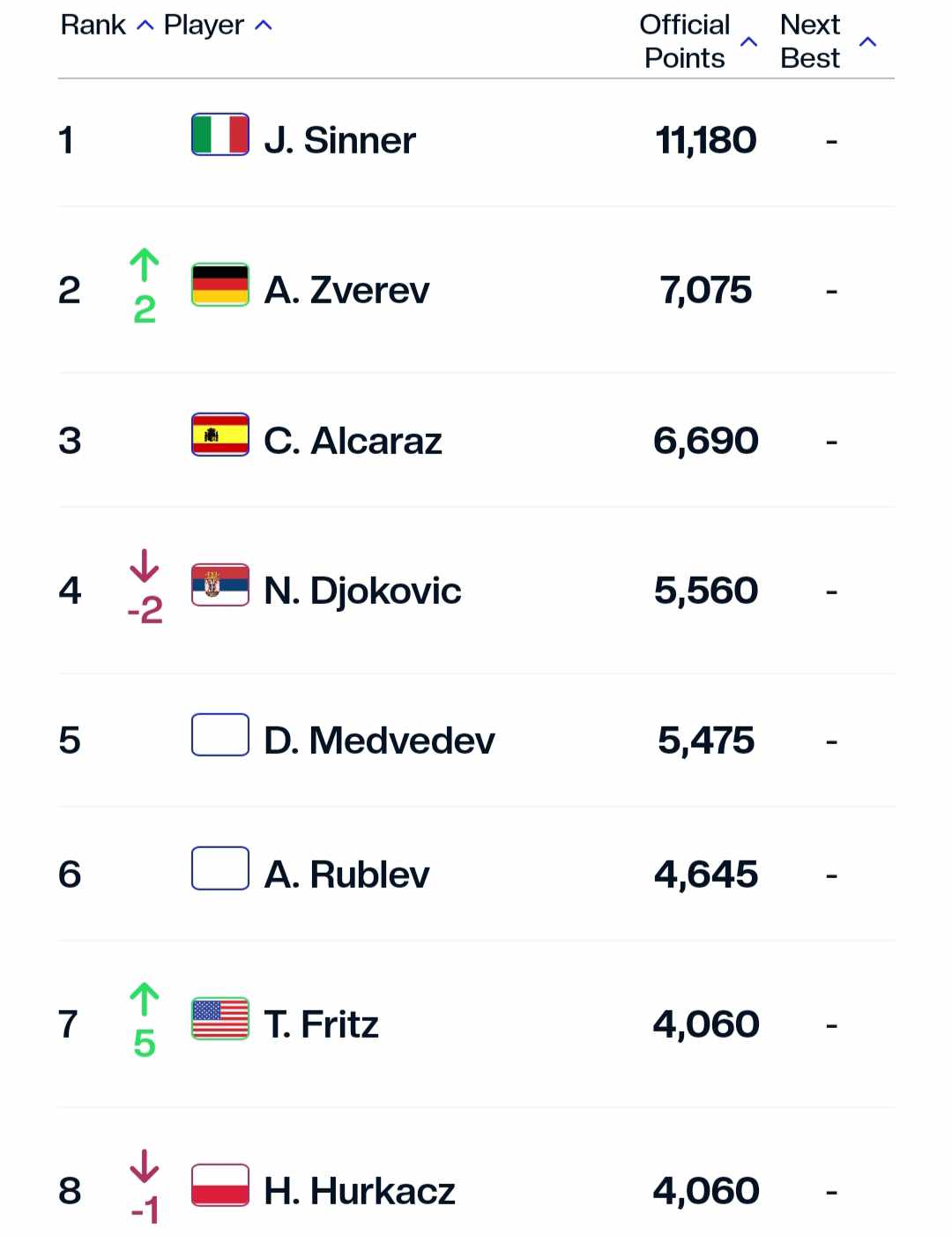Click the Italian flag beside J. Sinner

(220, 135)
